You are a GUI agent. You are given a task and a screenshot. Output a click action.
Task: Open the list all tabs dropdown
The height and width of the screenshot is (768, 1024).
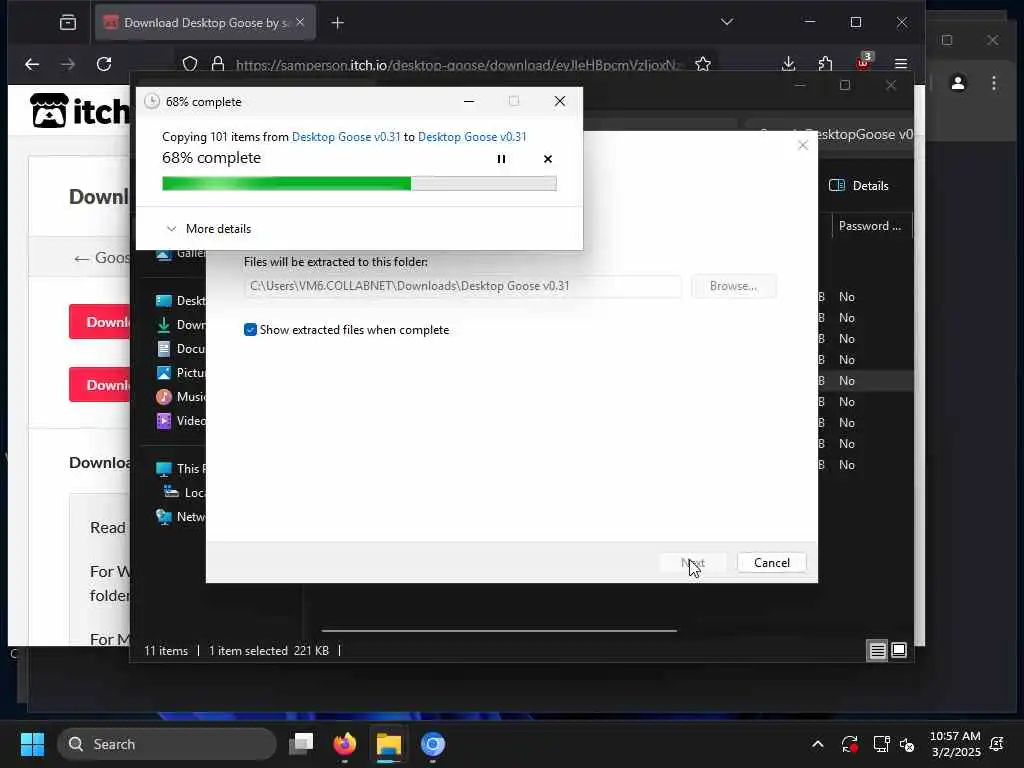pyautogui.click(x=726, y=22)
